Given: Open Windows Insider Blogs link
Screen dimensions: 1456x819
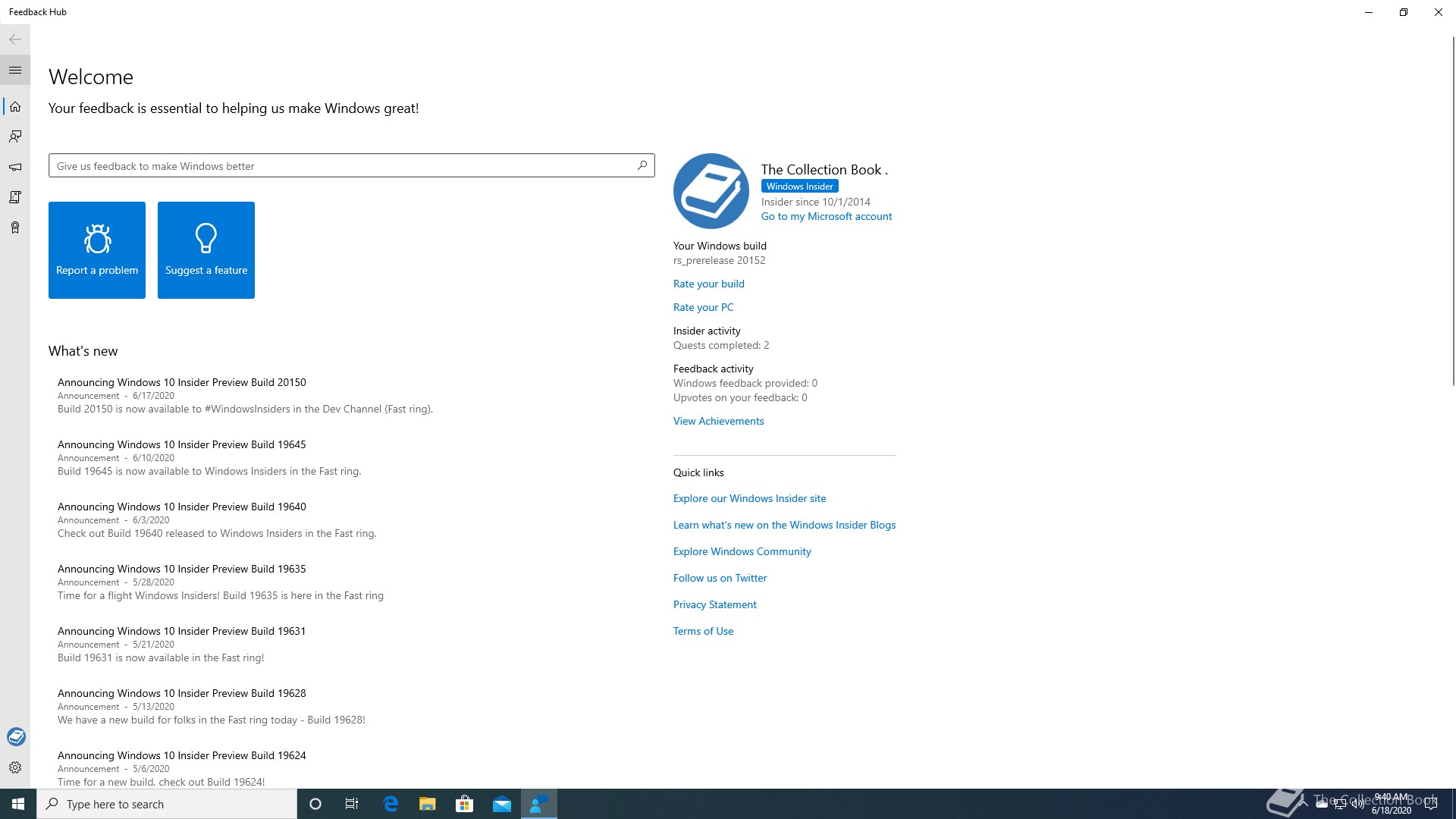Looking at the screenshot, I should point(785,525).
